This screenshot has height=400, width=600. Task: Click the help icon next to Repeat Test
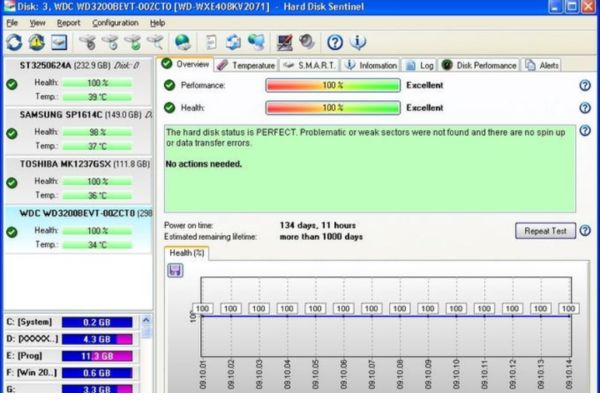585,230
